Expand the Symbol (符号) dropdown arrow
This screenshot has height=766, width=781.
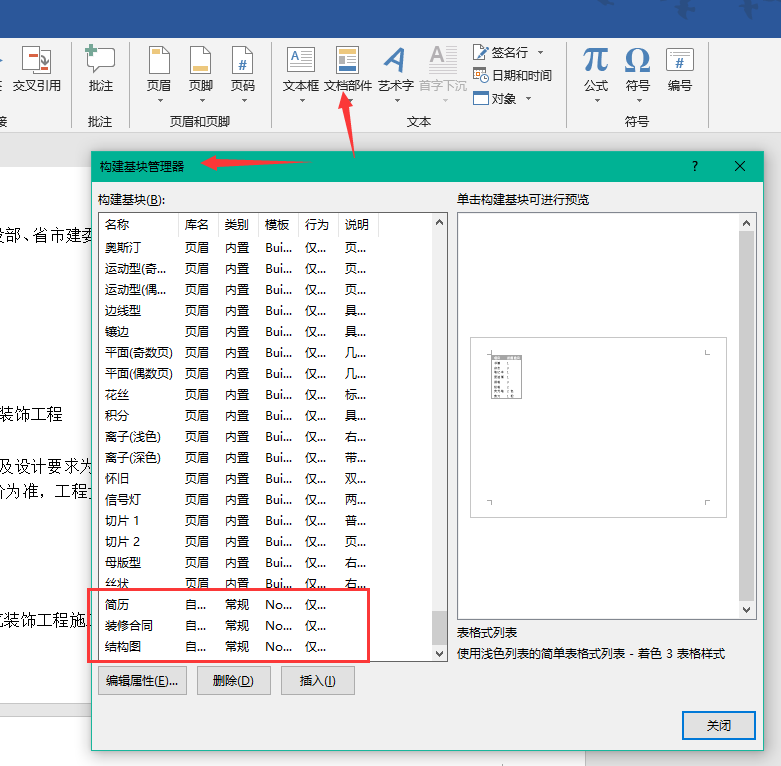(639, 101)
